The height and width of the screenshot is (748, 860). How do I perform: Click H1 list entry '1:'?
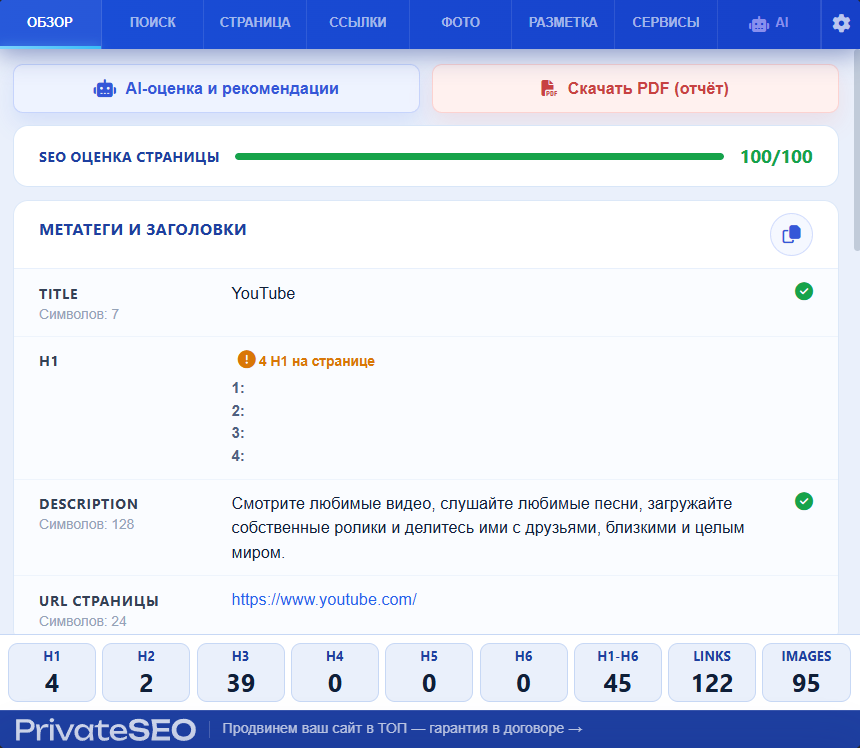click(x=238, y=388)
